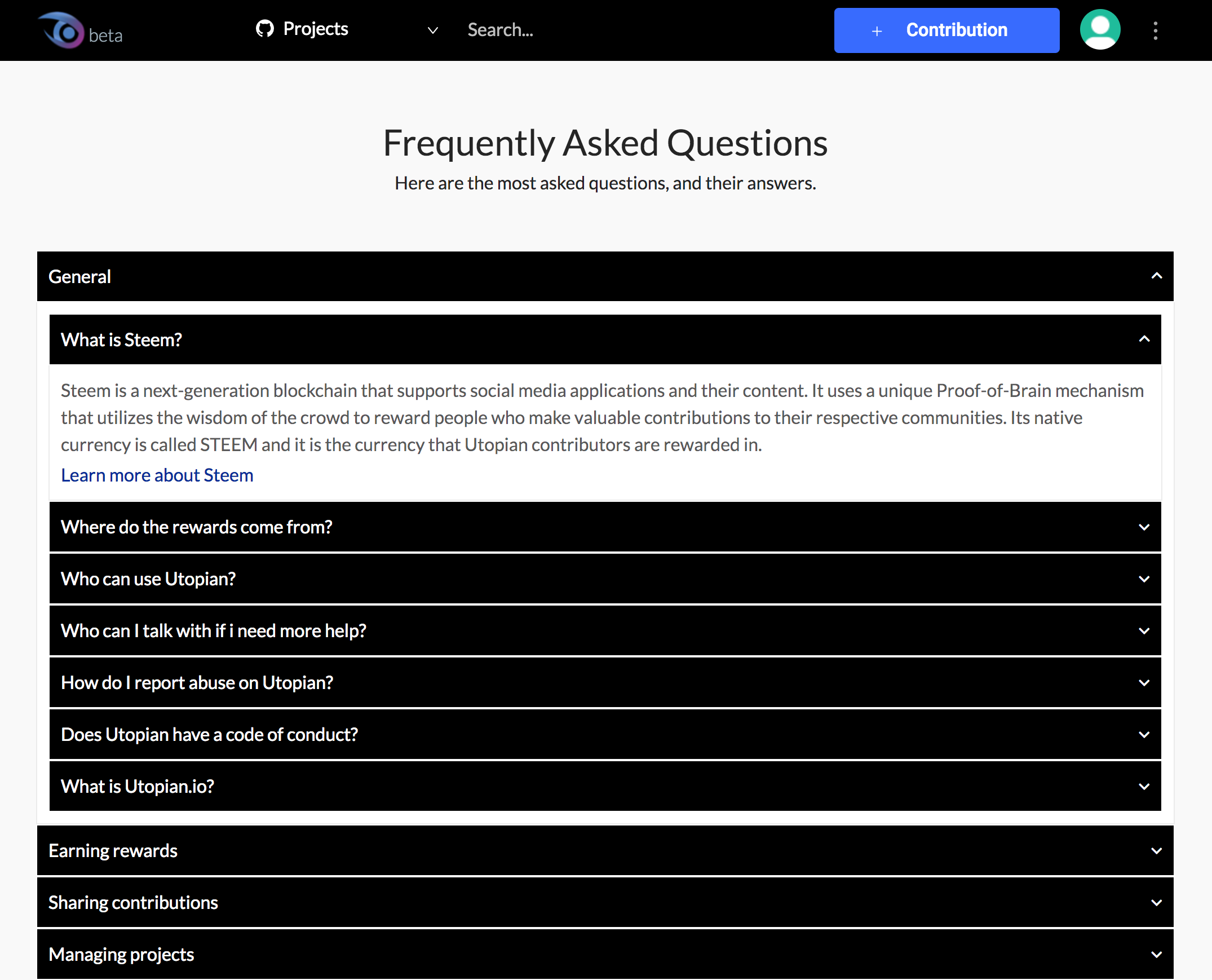Collapse 'What is Steem?' using its chevron

[1144, 339]
